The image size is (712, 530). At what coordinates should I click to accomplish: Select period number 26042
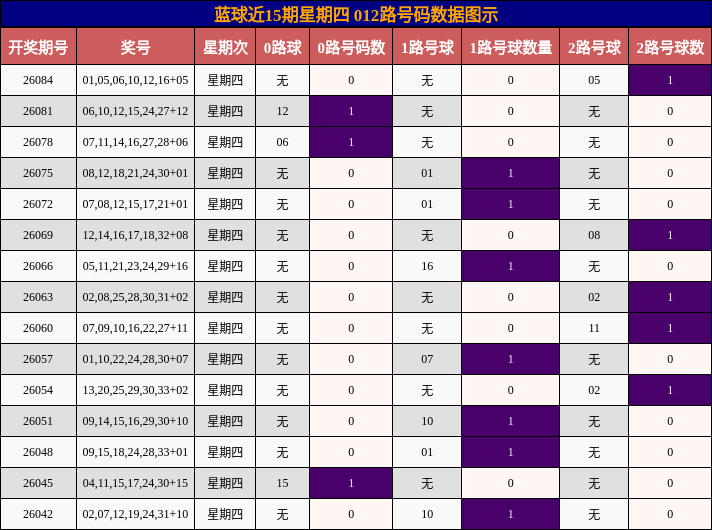click(38, 514)
